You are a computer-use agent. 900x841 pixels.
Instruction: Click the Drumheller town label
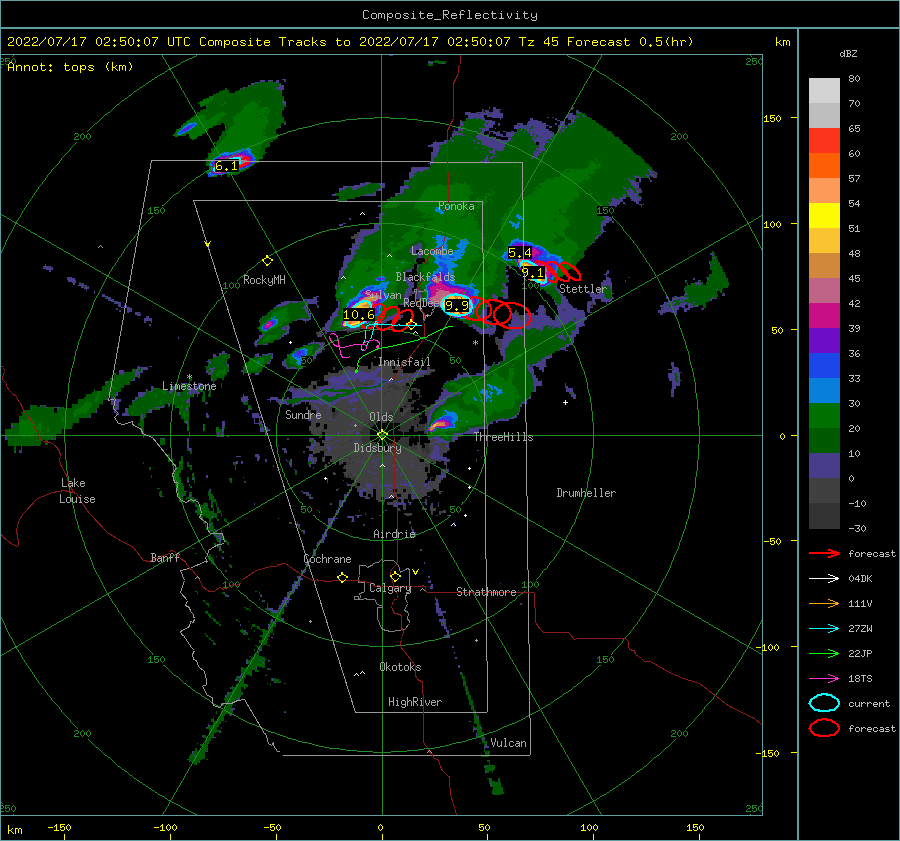(586, 493)
